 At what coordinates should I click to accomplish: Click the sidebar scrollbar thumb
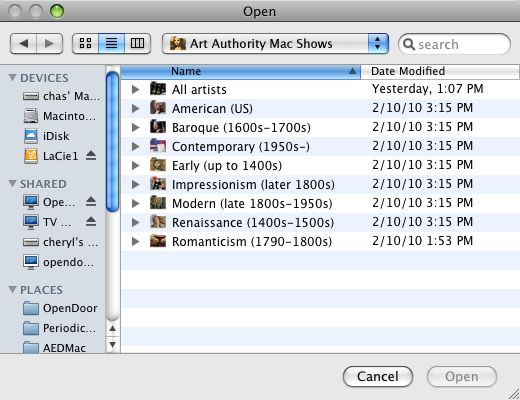(x=112, y=142)
